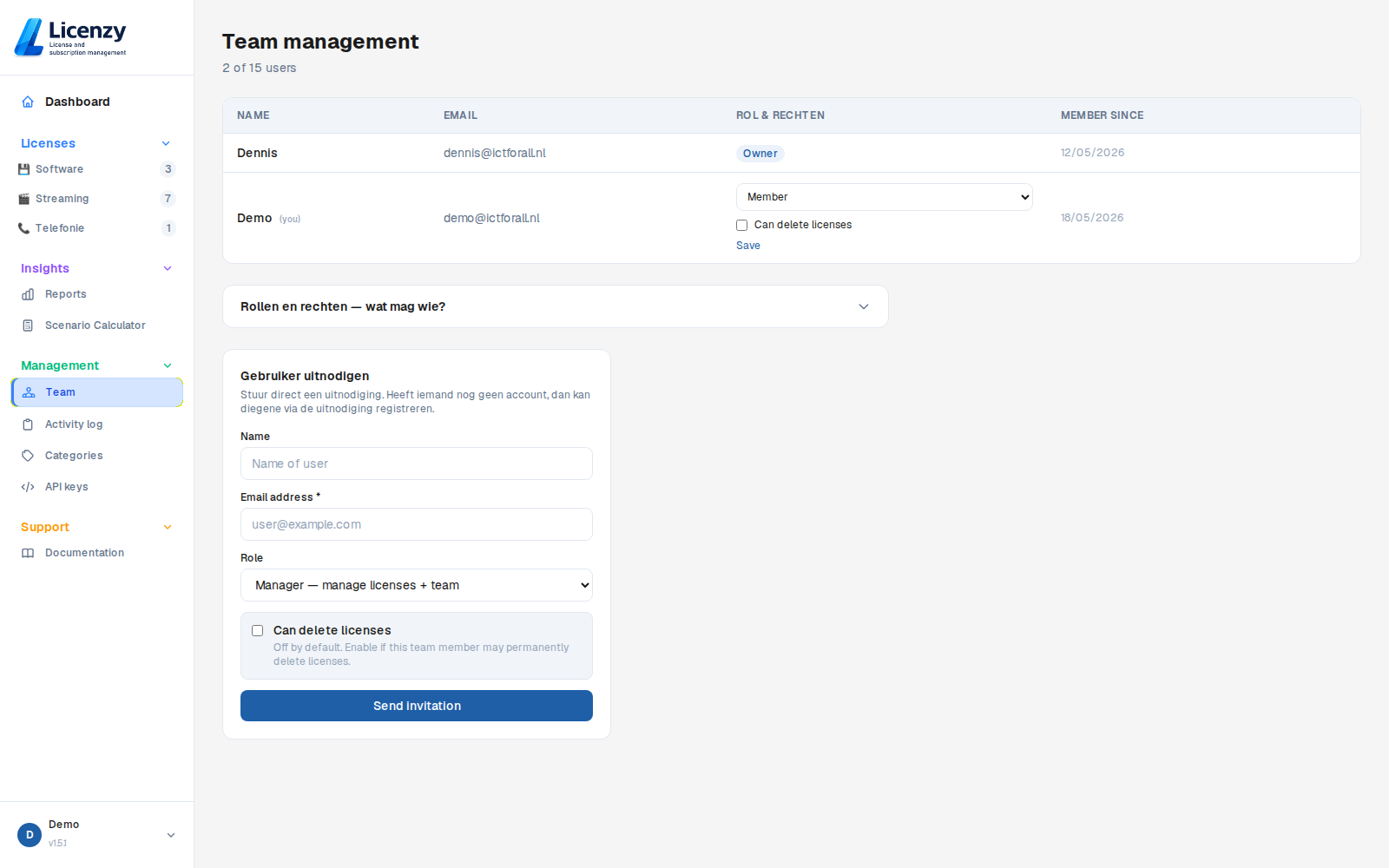
Task: Click the Licenses section heading
Action: click(x=48, y=143)
